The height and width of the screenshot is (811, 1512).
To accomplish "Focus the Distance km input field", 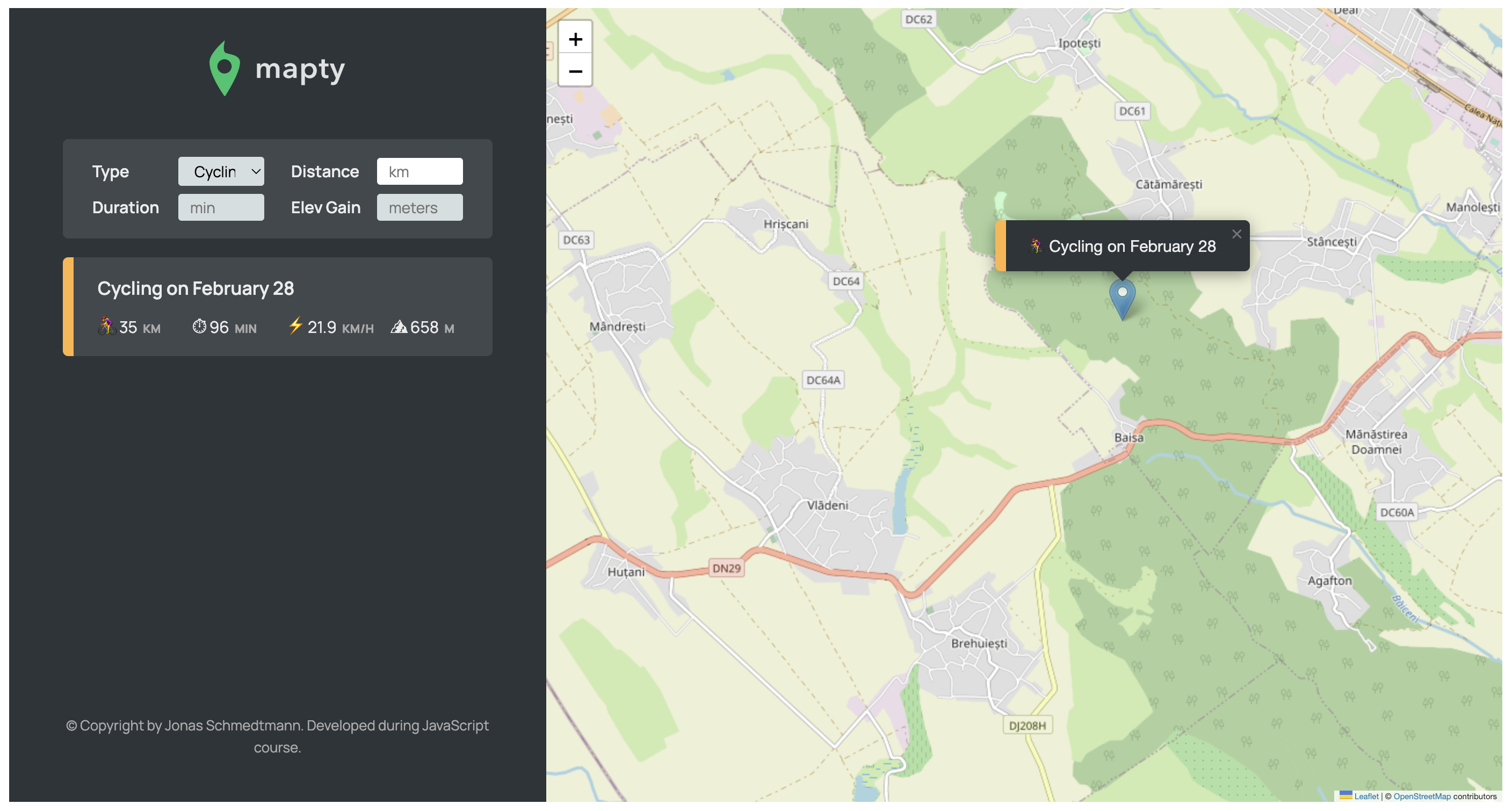I will pos(419,171).
